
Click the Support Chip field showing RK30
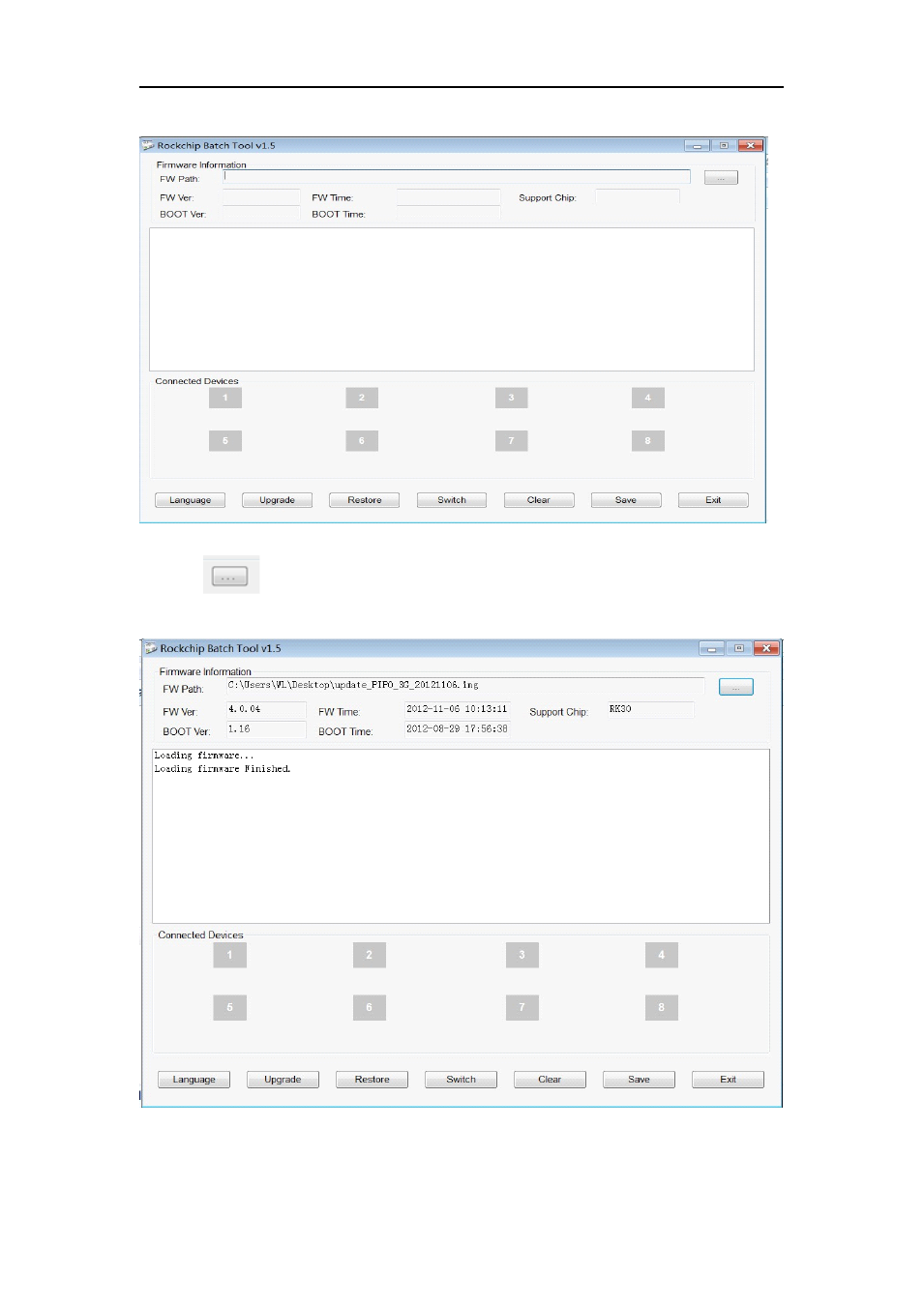pyautogui.click(x=651, y=710)
